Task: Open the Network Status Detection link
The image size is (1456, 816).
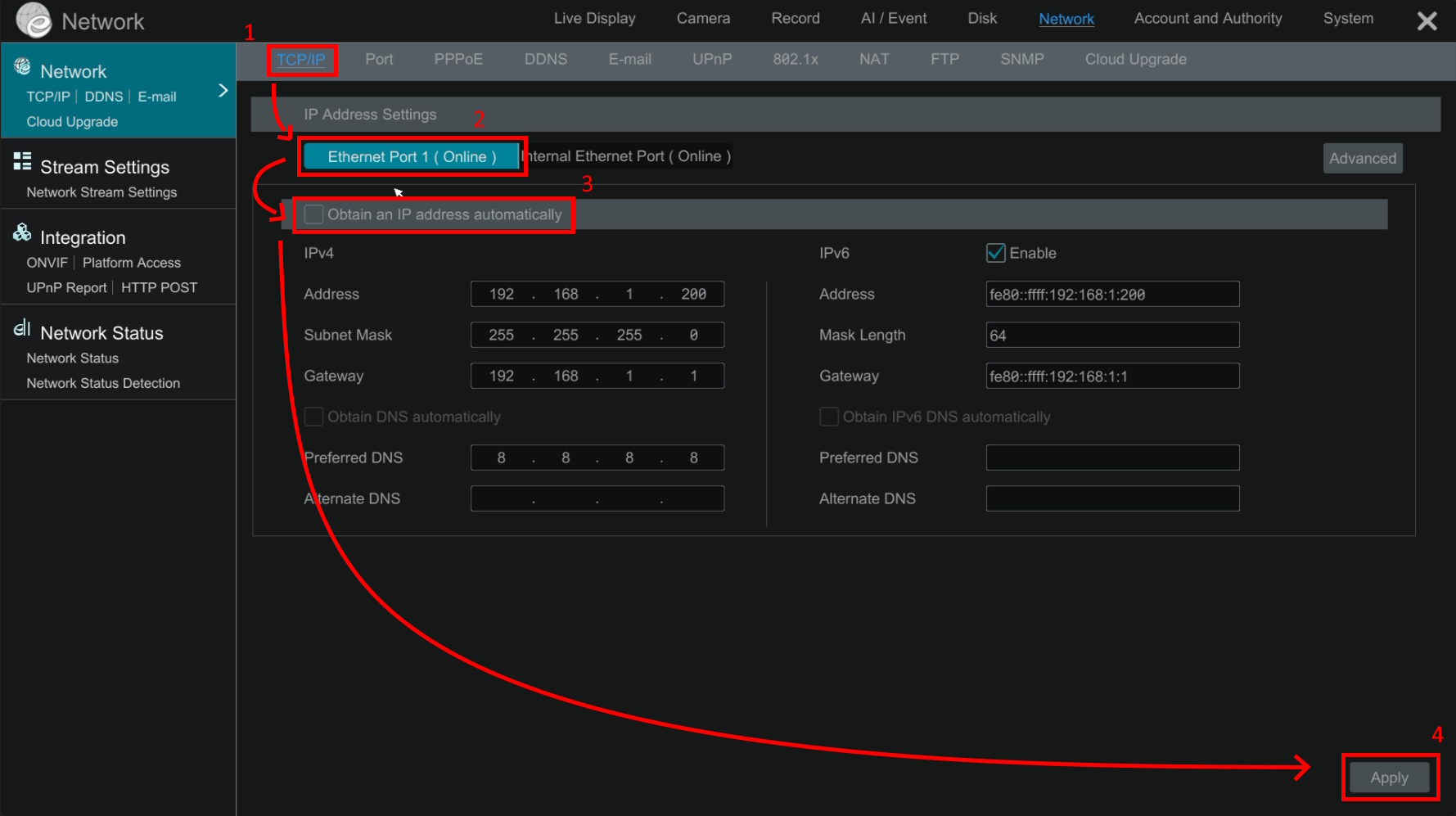Action: point(103,383)
